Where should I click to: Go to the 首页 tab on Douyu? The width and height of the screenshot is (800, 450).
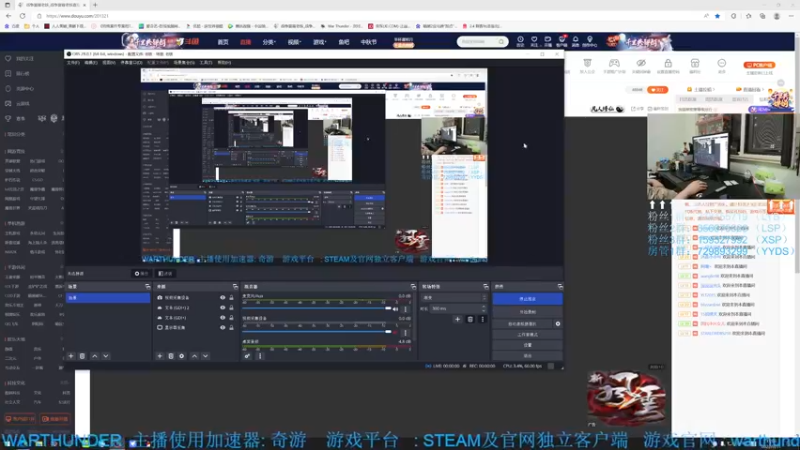pos(223,42)
